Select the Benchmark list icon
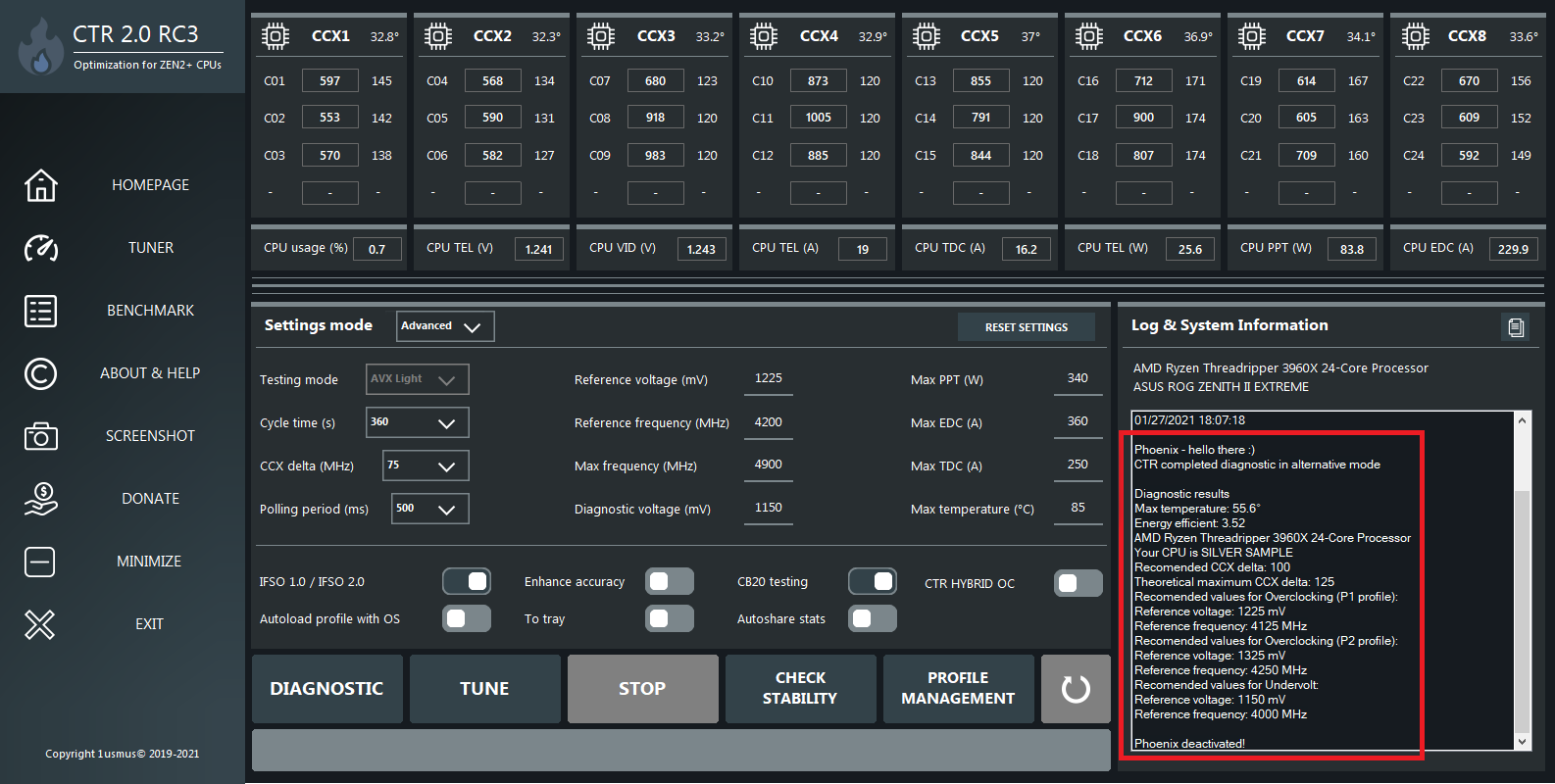This screenshot has width=1555, height=784. click(x=40, y=311)
